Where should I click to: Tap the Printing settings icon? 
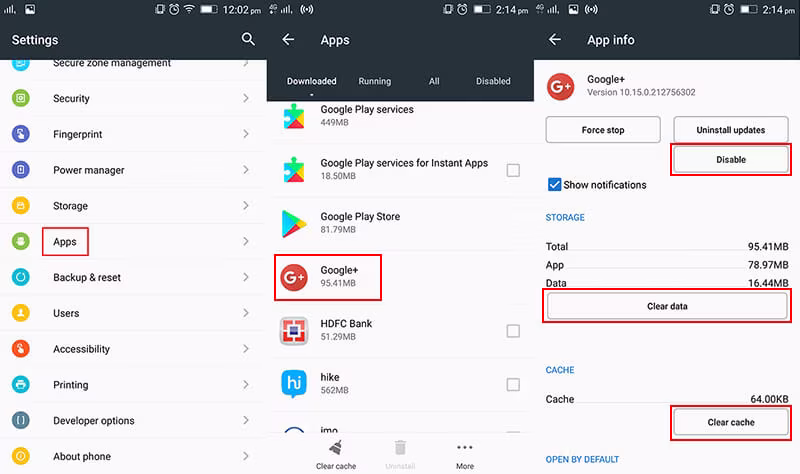20,384
